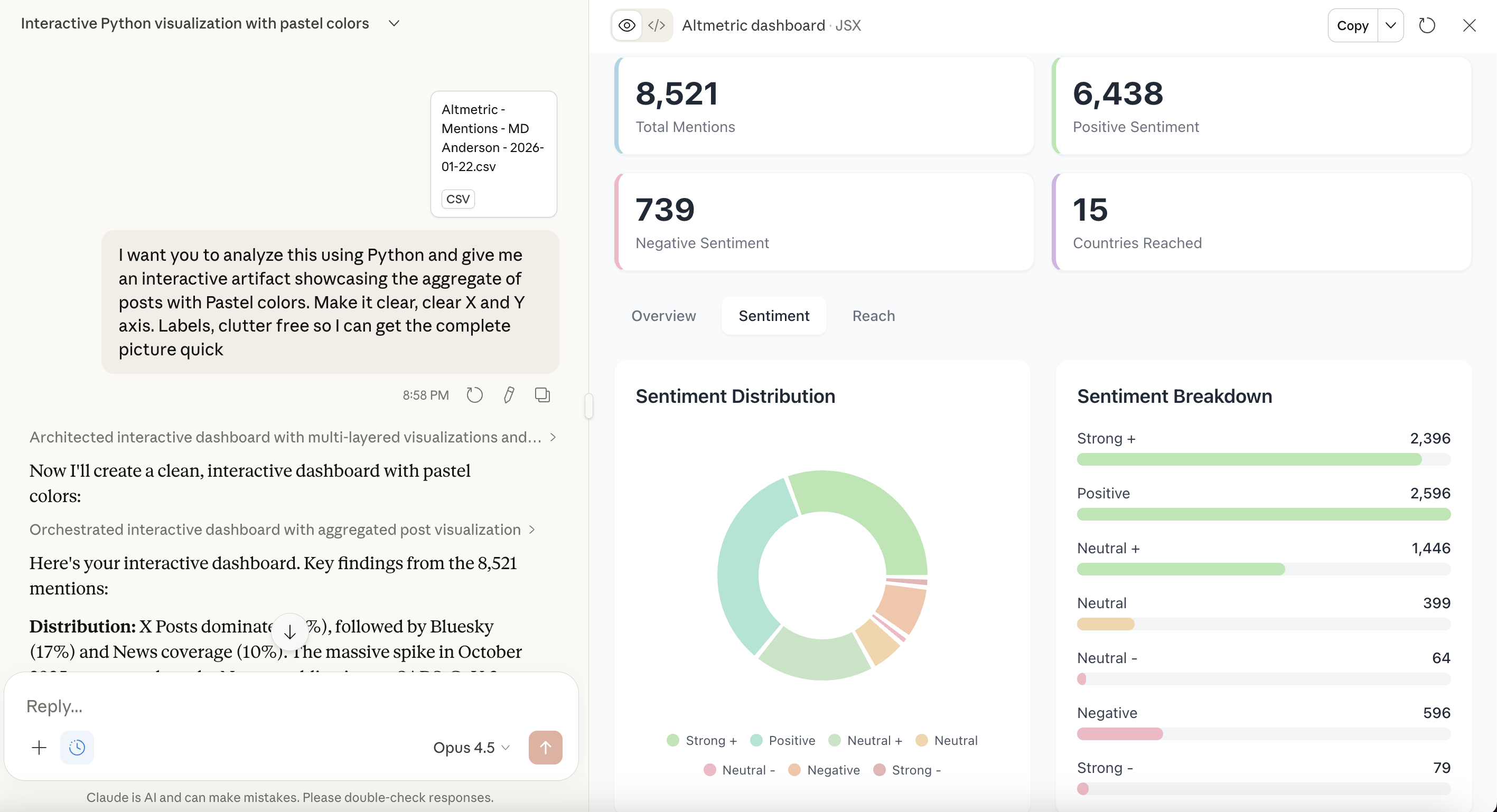Click the scroll-to-bottom arrow
1497x812 pixels.
point(289,631)
